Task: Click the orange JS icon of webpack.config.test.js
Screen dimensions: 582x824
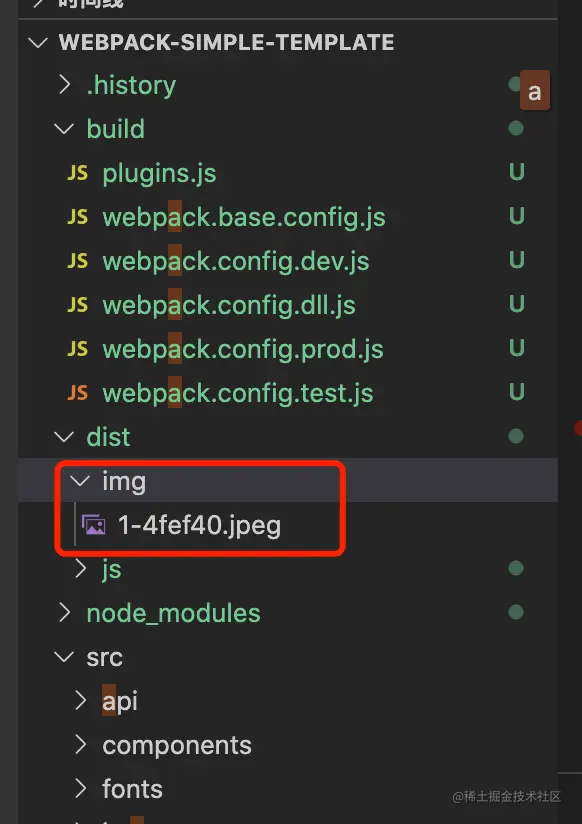Action: (x=78, y=393)
